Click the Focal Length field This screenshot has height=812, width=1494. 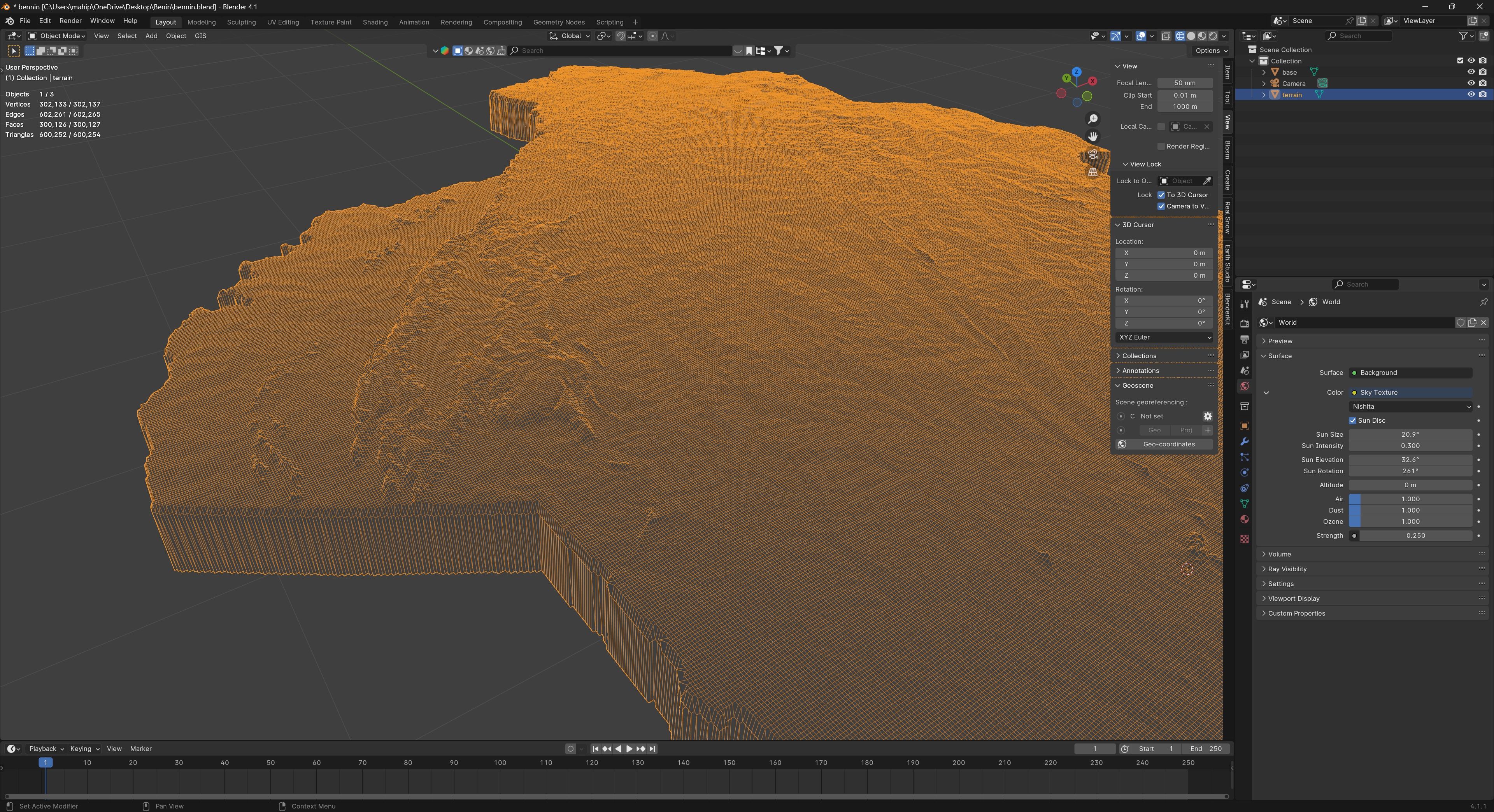pos(1184,83)
